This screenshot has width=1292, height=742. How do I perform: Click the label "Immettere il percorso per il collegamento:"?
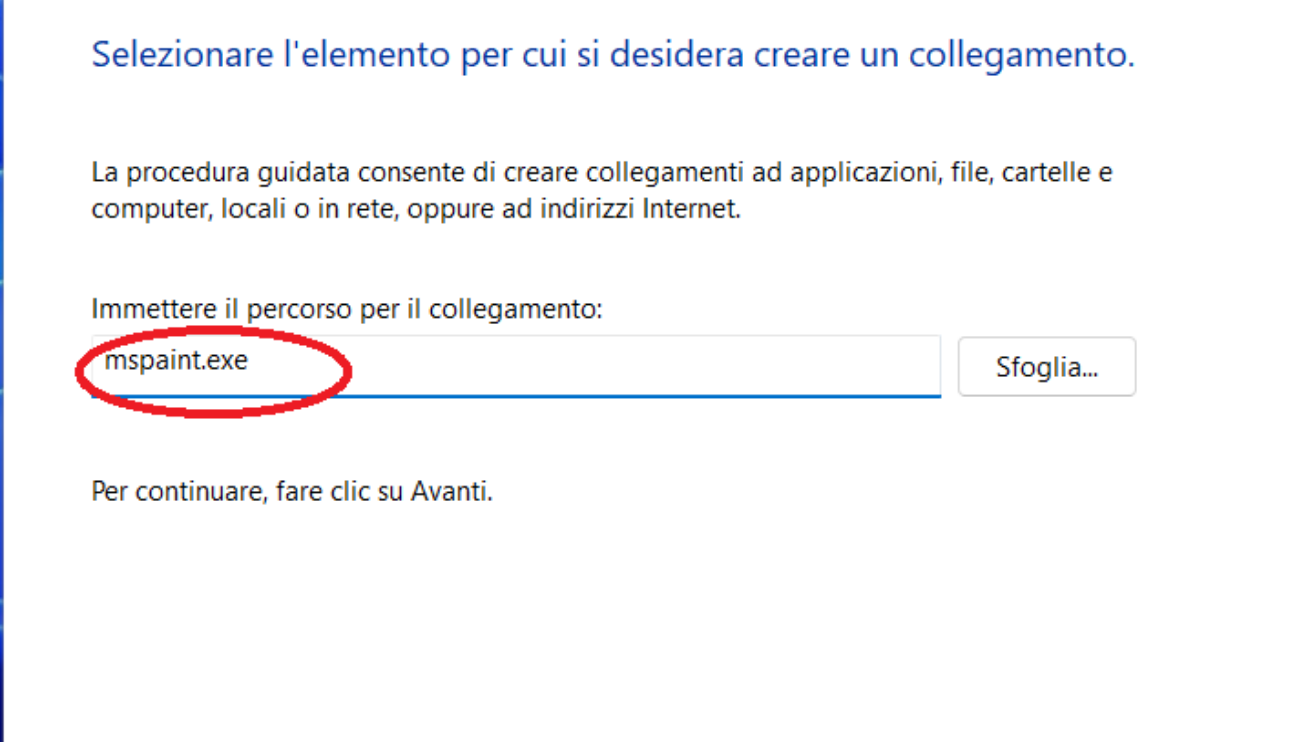[347, 309]
